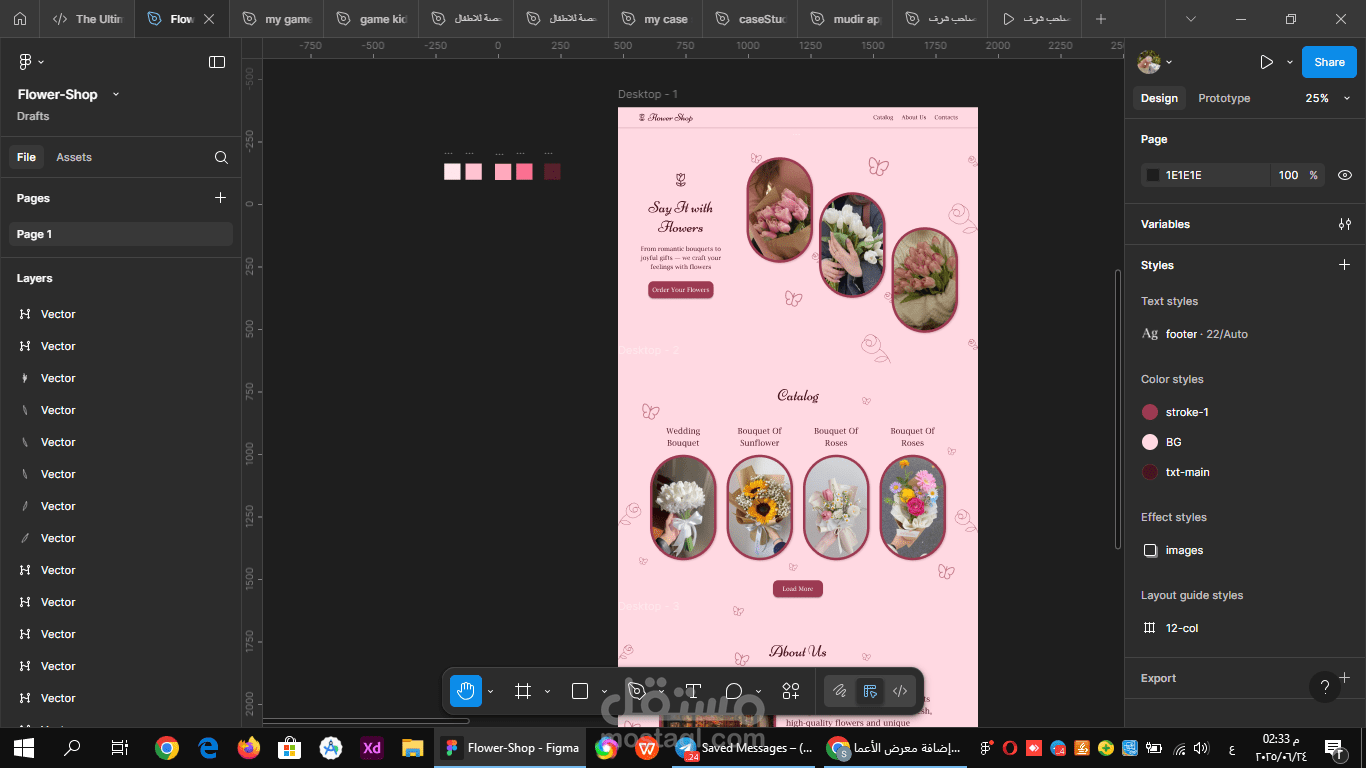This screenshot has width=1366, height=768.
Task: Switch to the Assets tab
Action: 74,157
